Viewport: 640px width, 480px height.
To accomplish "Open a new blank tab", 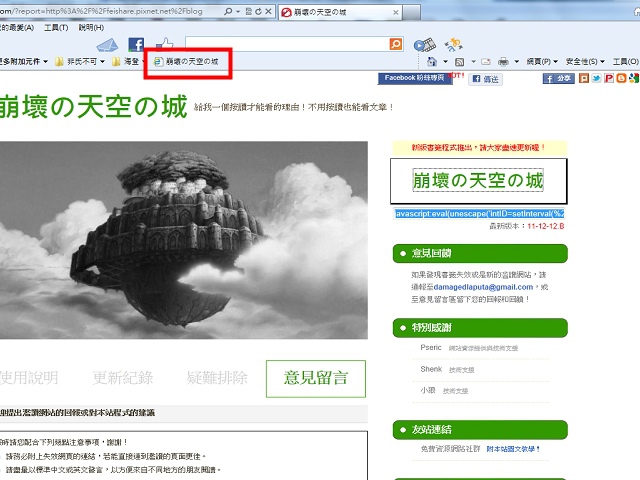I will [412, 12].
